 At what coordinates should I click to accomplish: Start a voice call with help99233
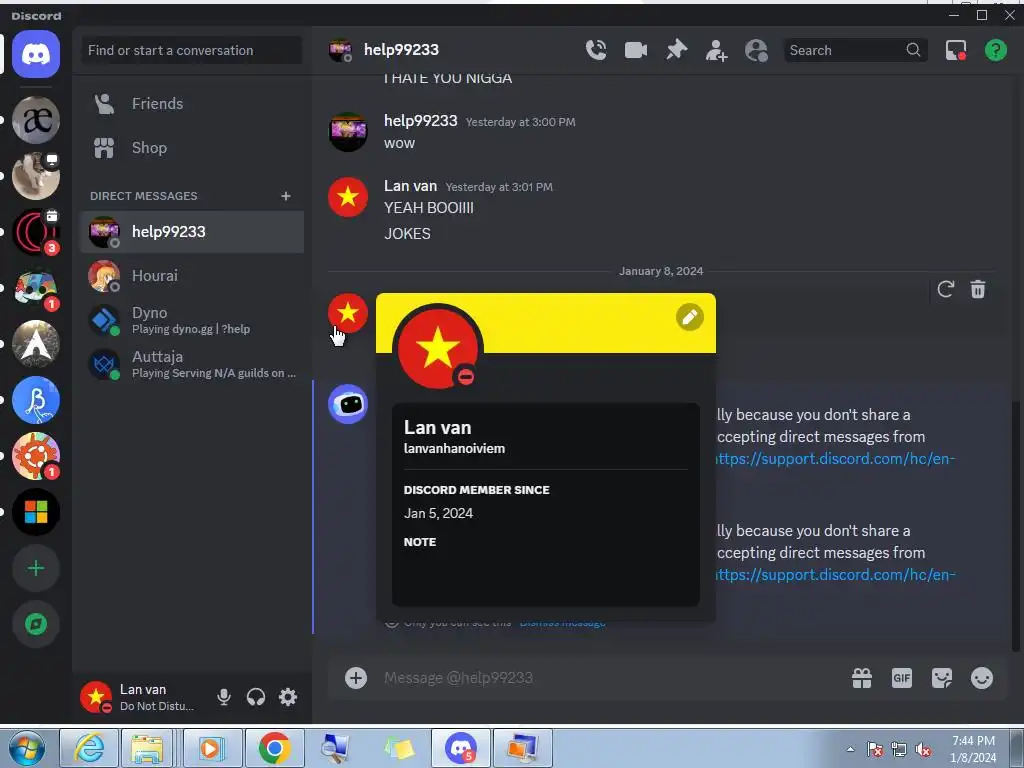(596, 50)
